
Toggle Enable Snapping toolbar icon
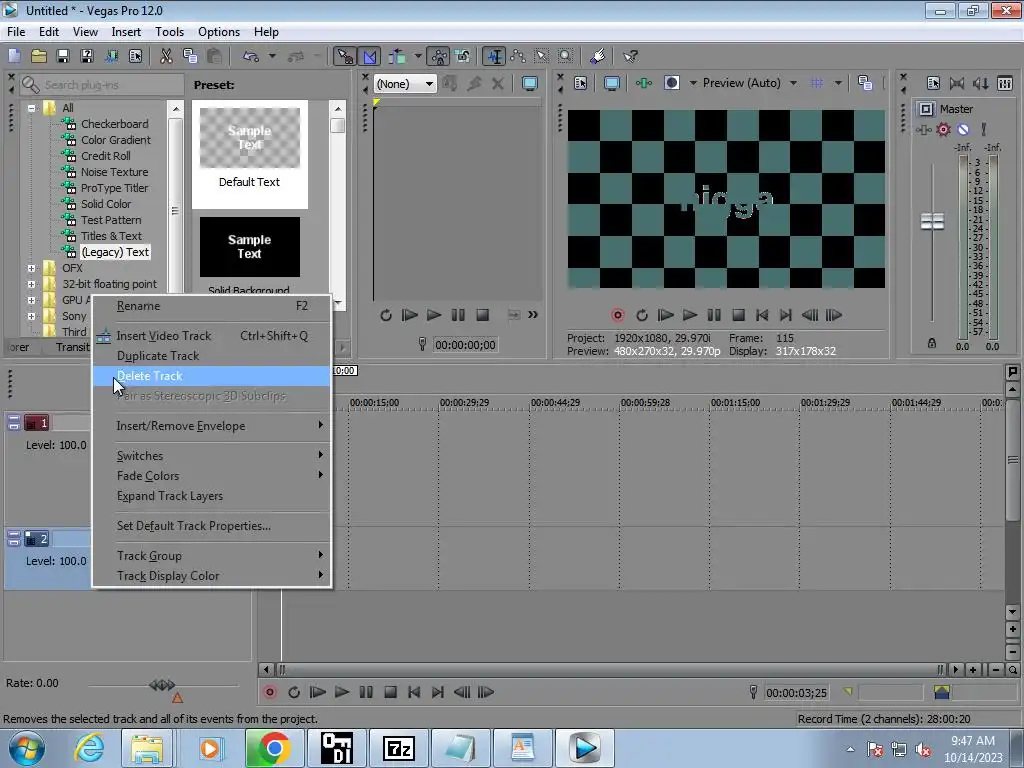tap(345, 56)
